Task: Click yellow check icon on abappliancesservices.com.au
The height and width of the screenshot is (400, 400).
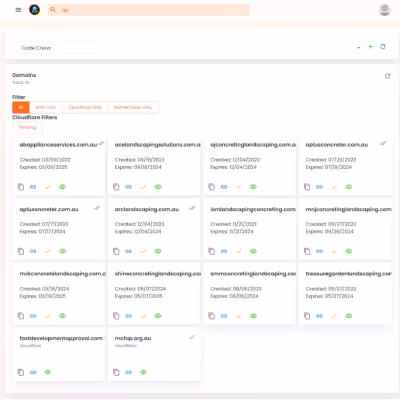Action: pyautogui.click(x=48, y=187)
